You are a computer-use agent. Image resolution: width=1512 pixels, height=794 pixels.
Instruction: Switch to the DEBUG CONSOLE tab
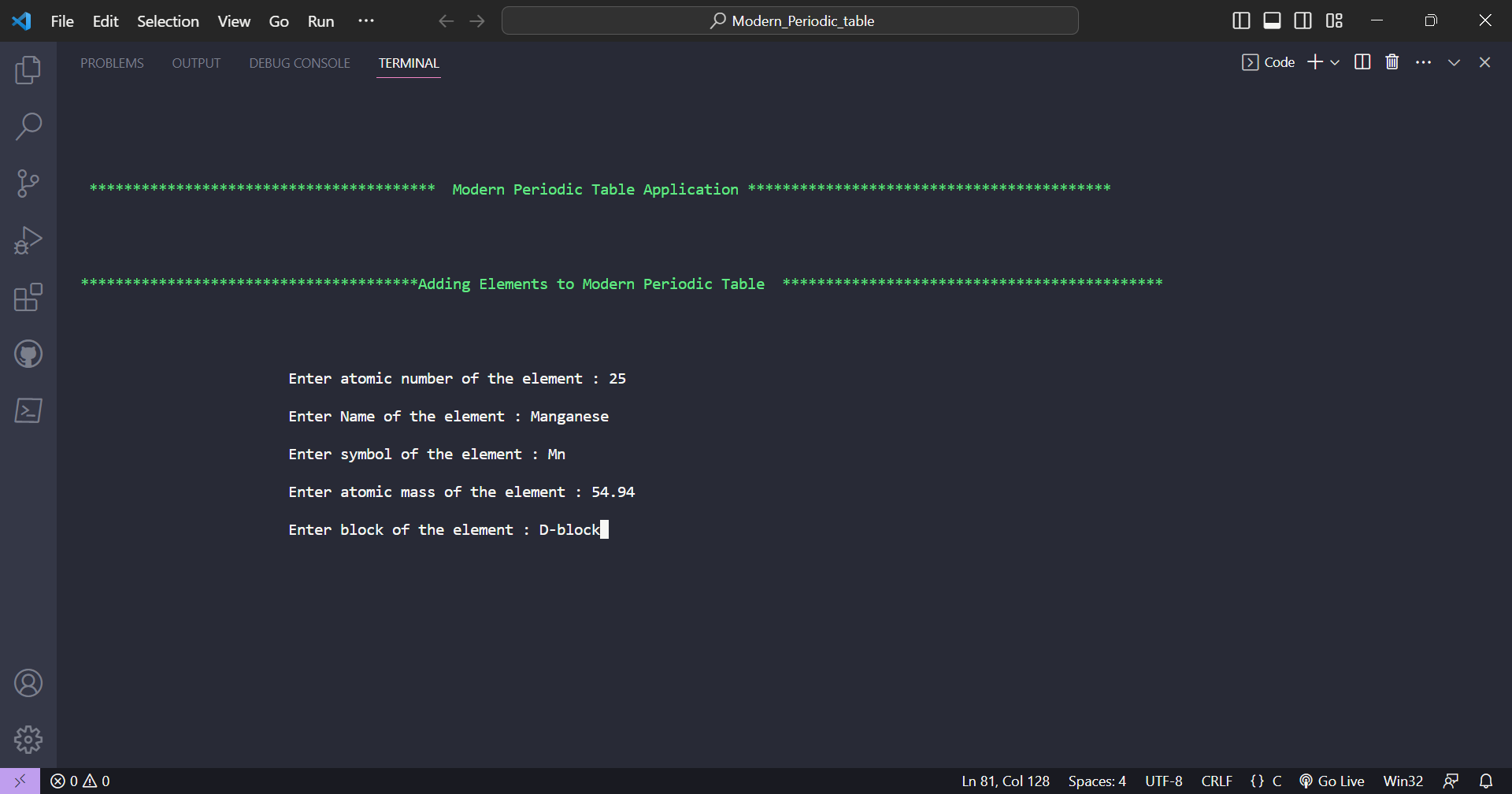click(298, 63)
